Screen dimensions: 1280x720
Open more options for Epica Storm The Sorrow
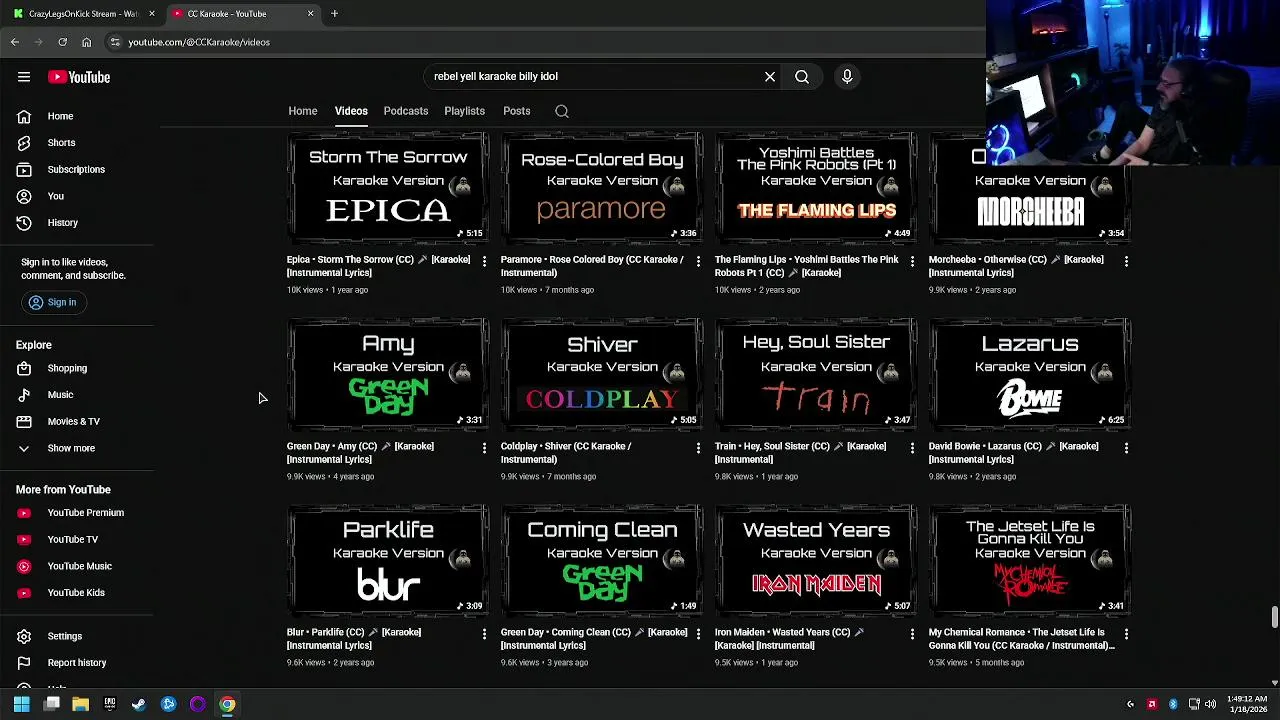484,261
